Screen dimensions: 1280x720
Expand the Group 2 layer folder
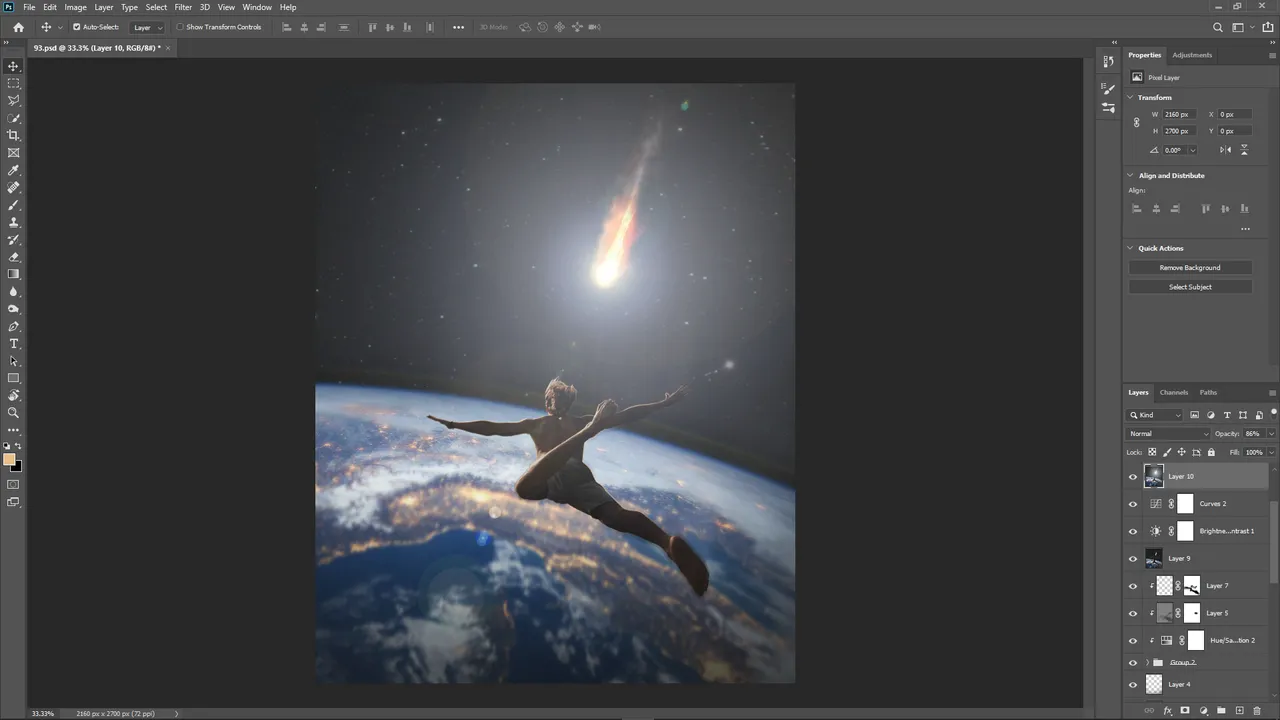(1147, 662)
